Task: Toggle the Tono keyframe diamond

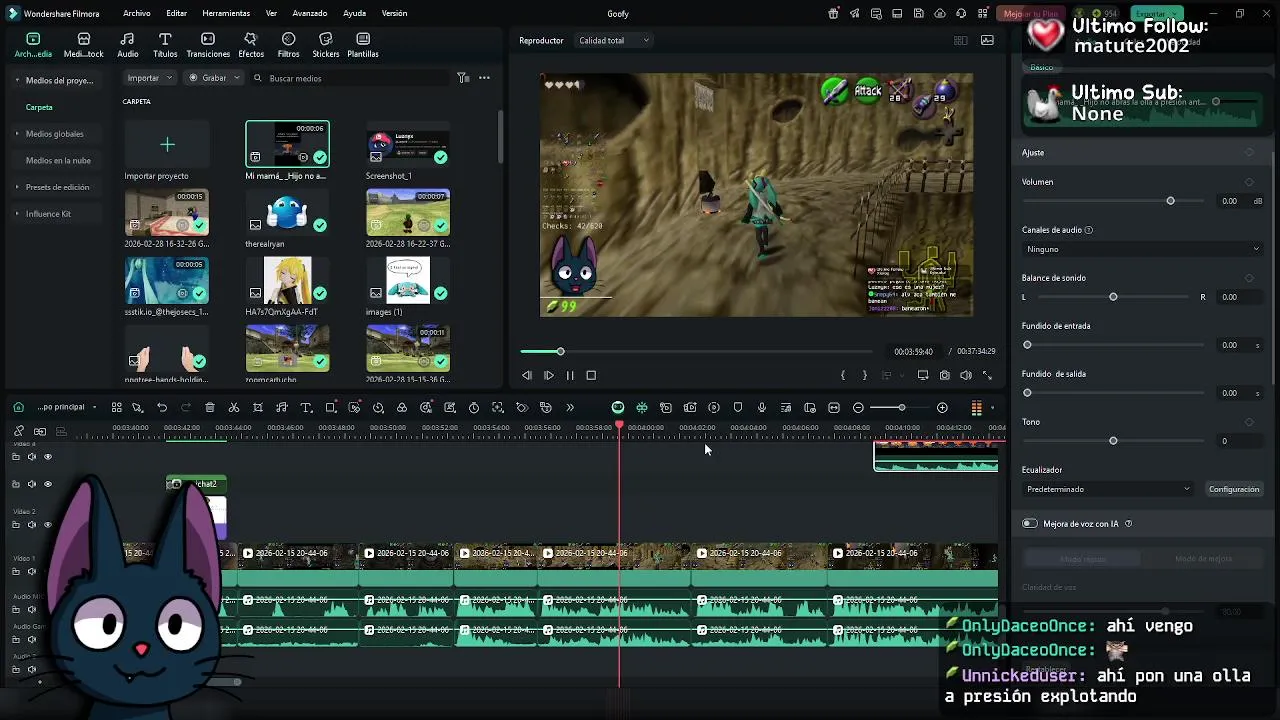Action: pyautogui.click(x=1249, y=422)
